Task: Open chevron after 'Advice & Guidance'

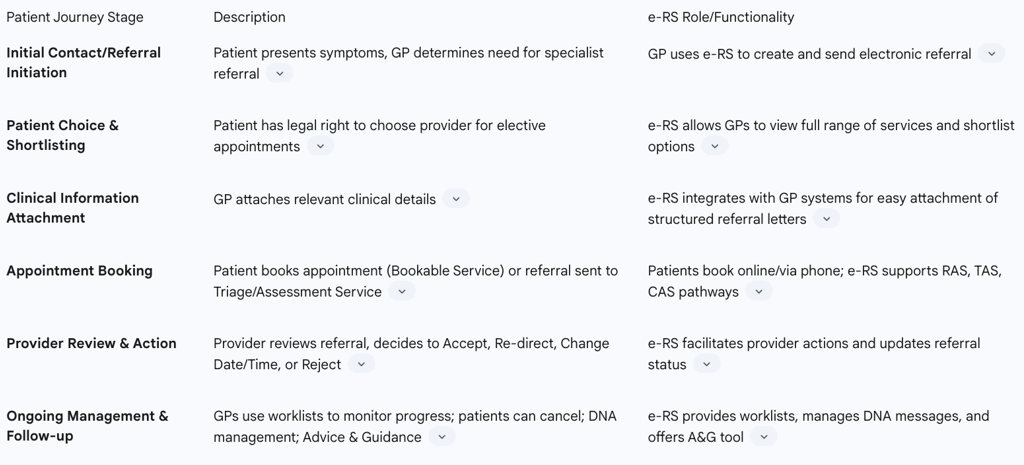Action: click(441, 437)
